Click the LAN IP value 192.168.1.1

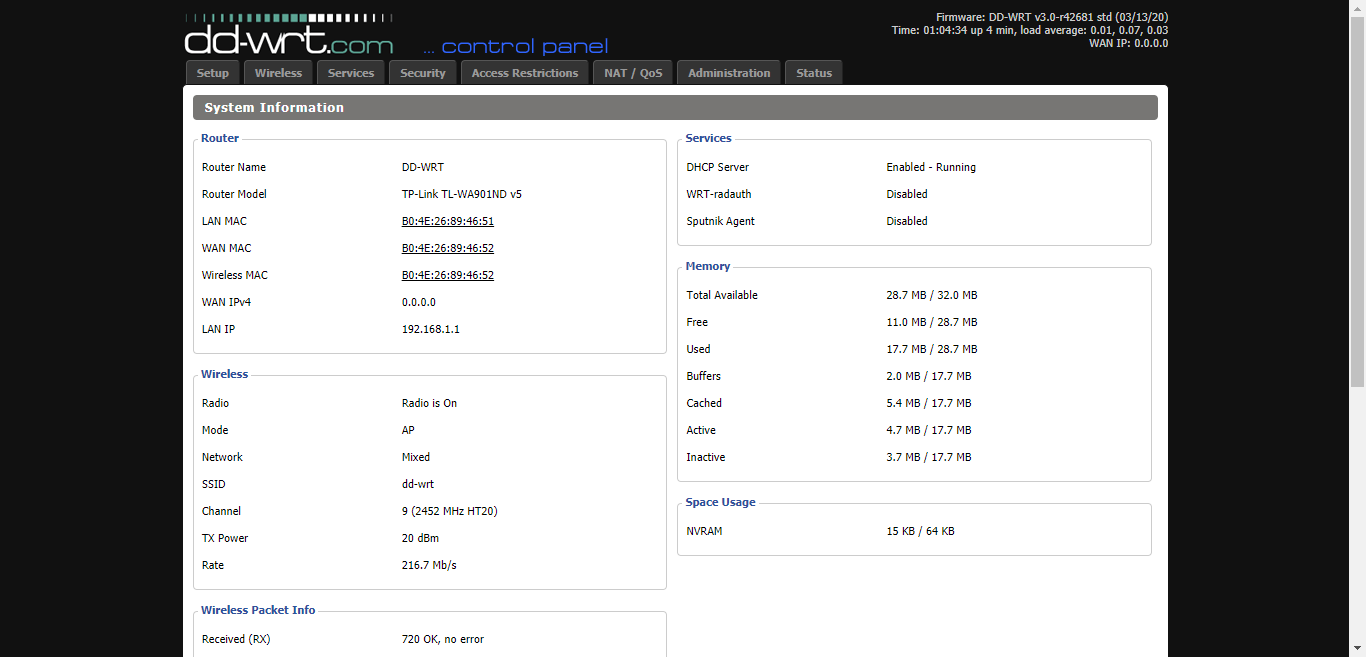[x=431, y=329]
